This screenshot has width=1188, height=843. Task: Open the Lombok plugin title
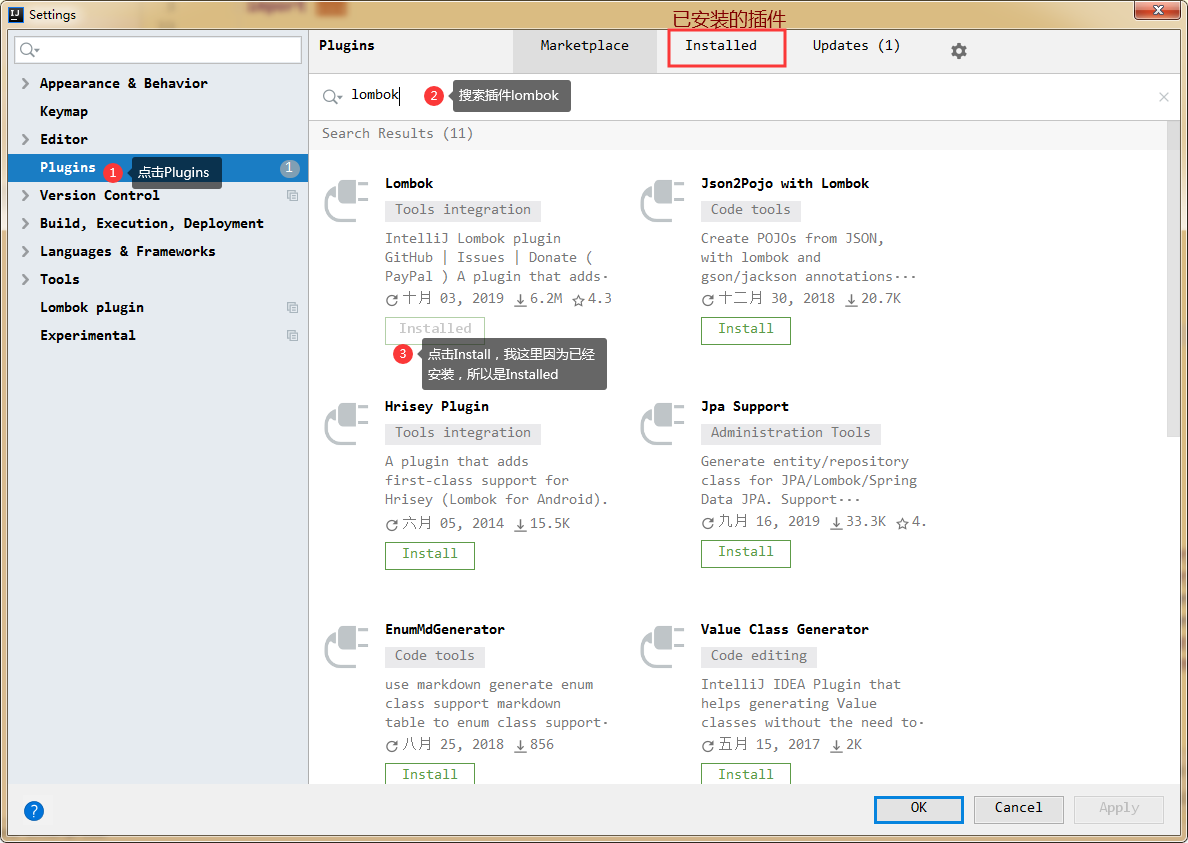pos(409,183)
